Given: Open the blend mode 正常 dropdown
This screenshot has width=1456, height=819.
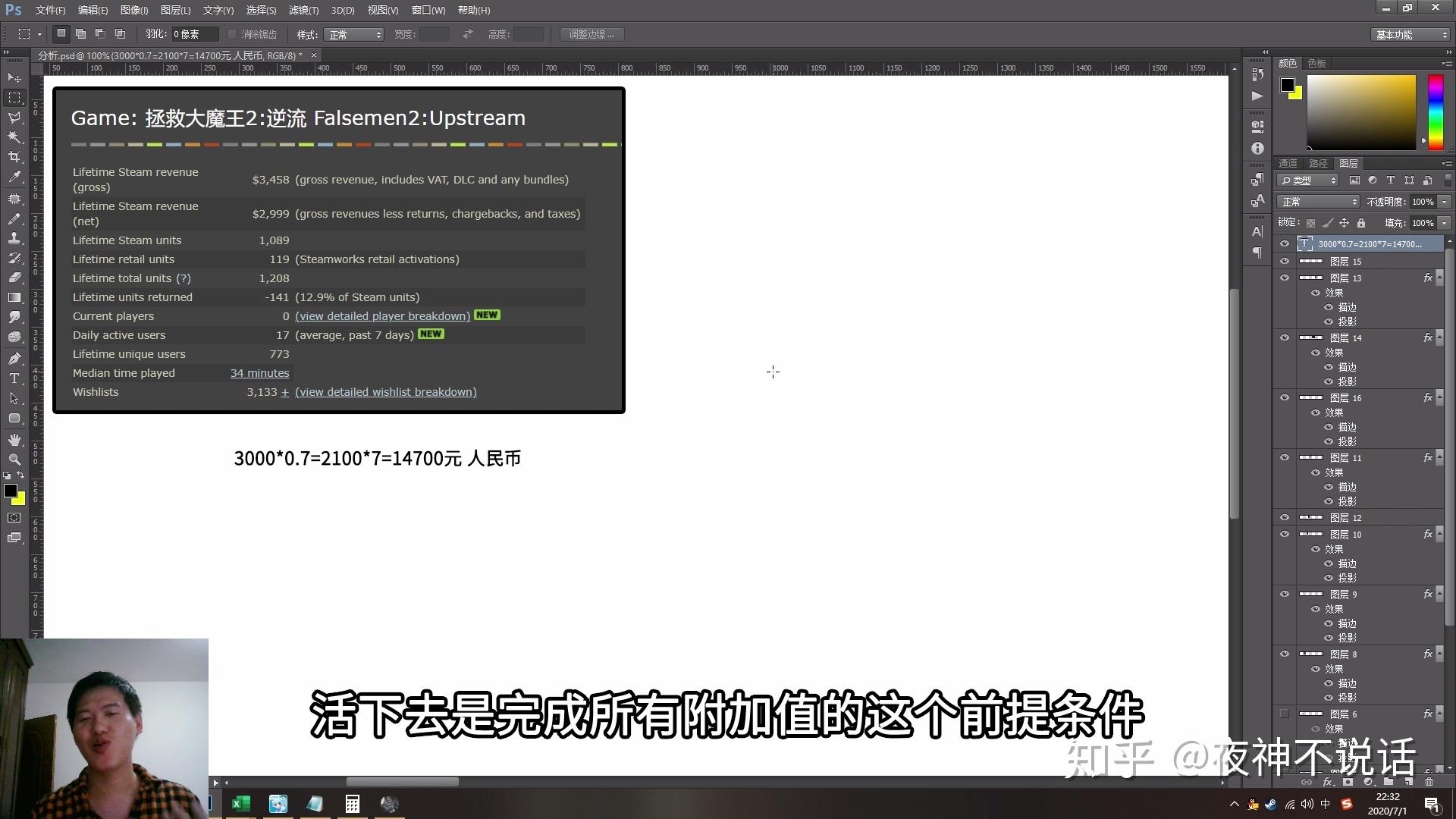Looking at the screenshot, I should point(1319,202).
